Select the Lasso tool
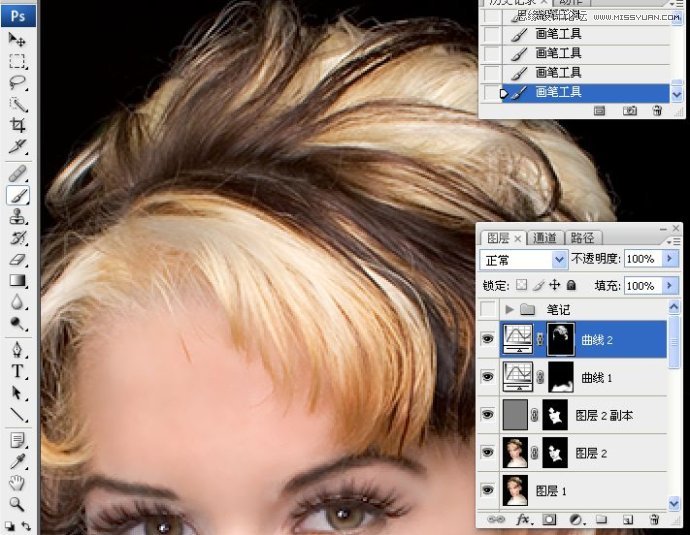The width and height of the screenshot is (690, 535). (x=17, y=82)
